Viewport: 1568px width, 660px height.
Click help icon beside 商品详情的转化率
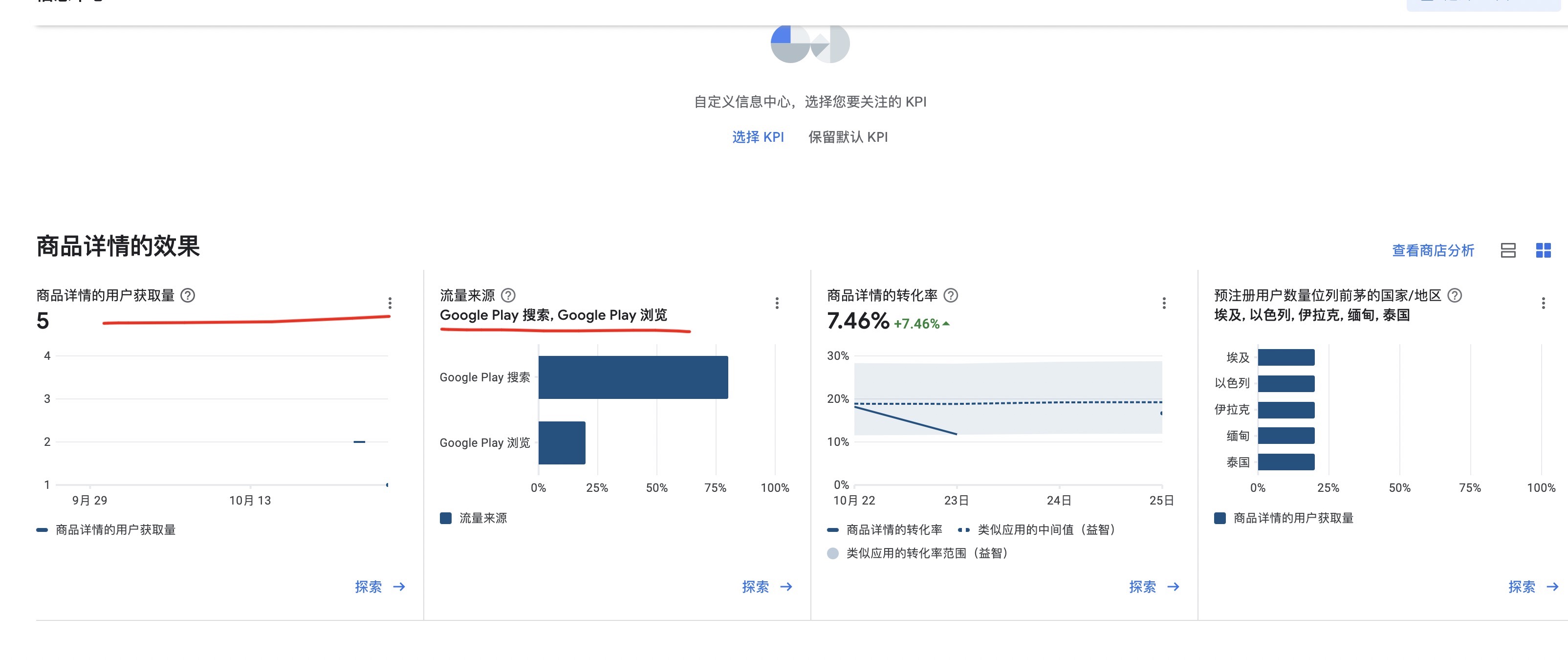(x=950, y=295)
